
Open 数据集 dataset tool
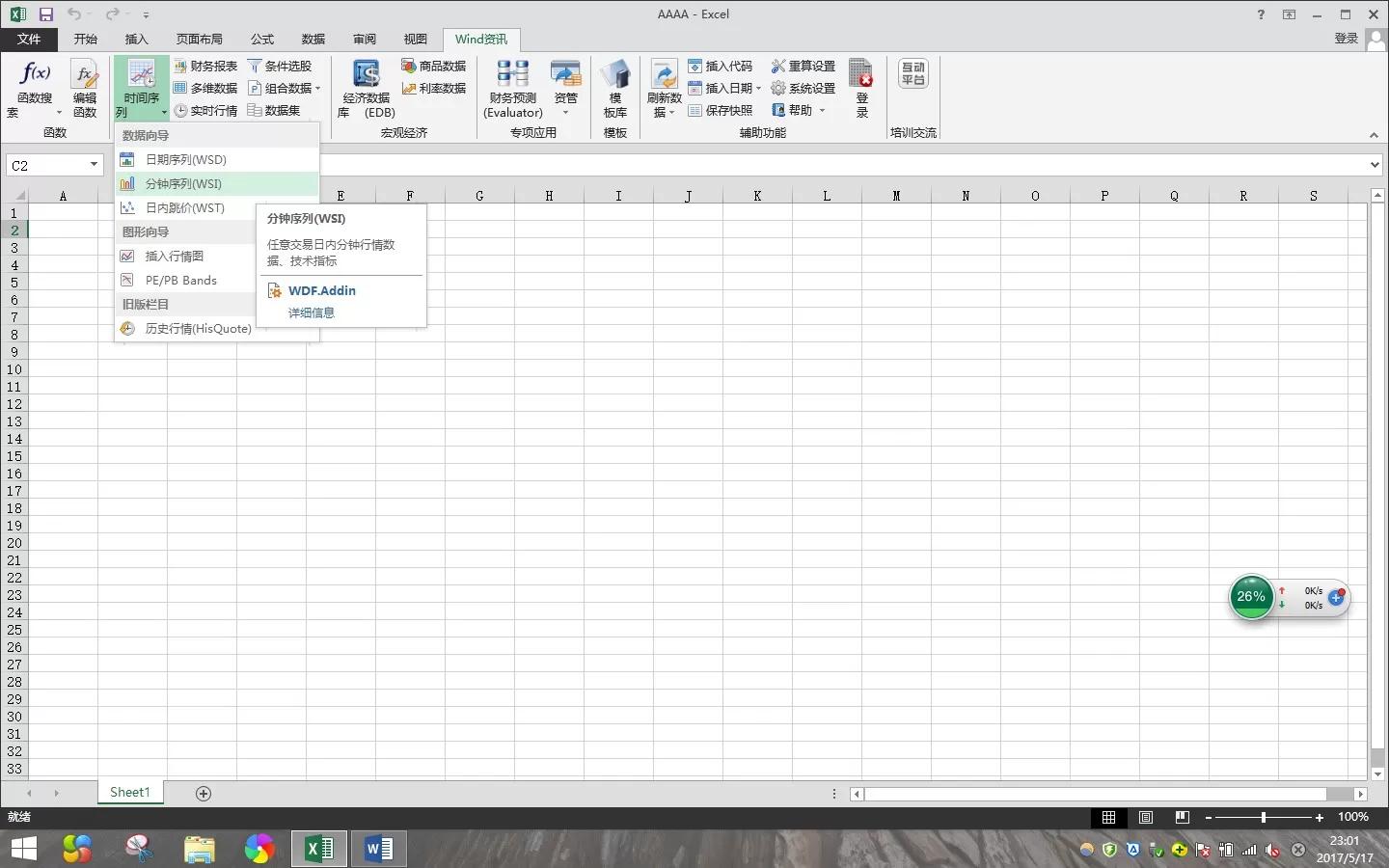click(274, 110)
